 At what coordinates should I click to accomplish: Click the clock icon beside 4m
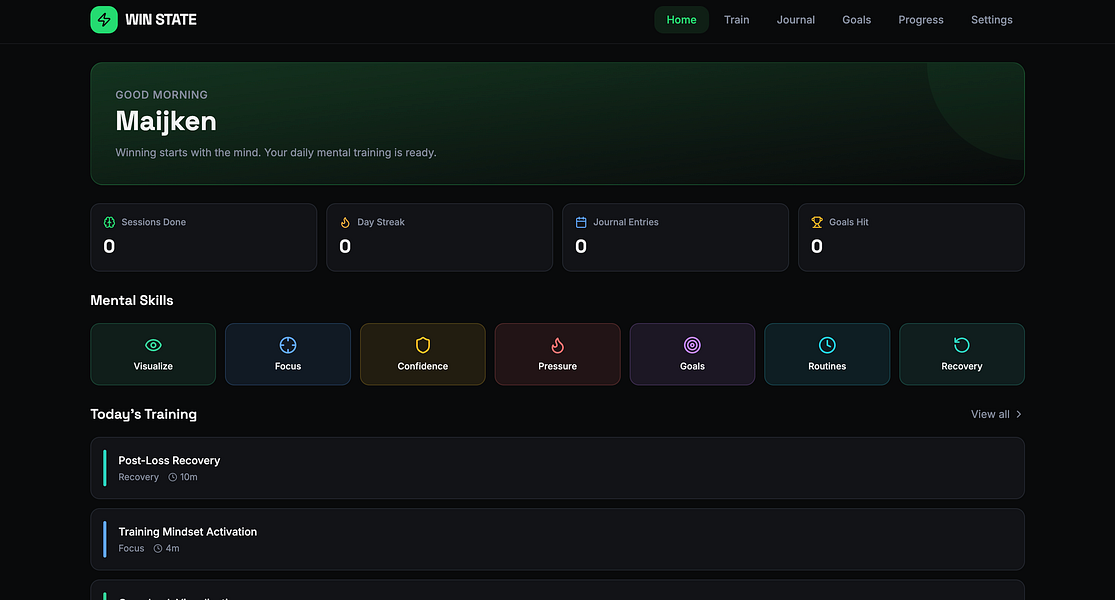158,549
